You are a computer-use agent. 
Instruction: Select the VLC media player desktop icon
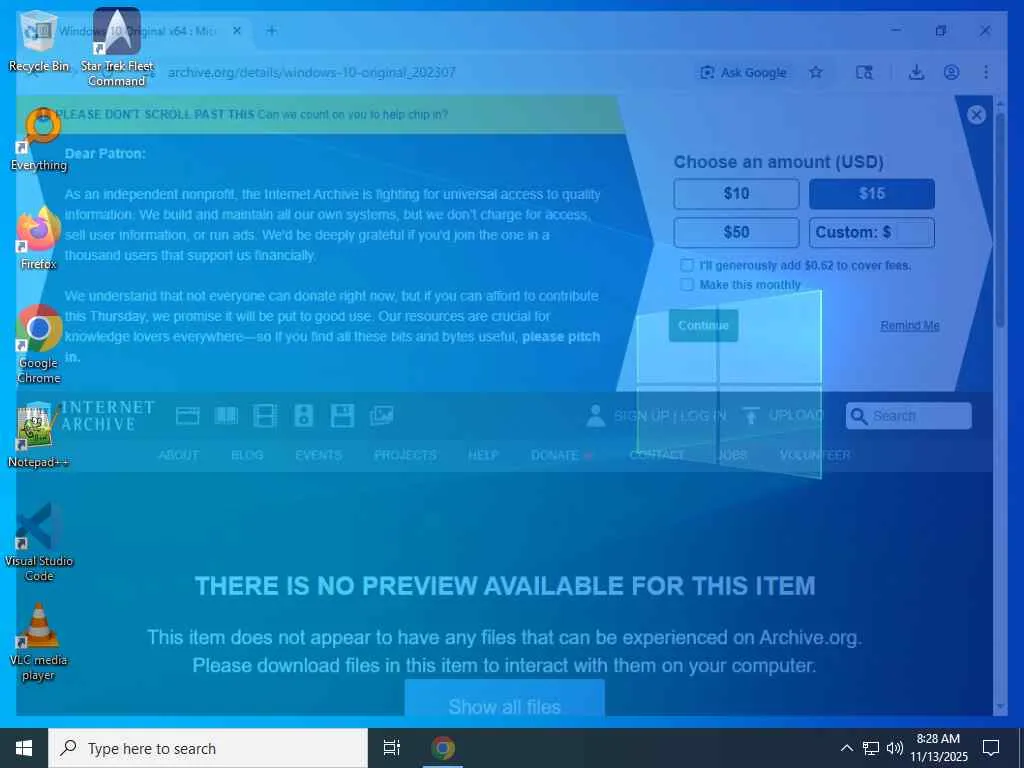[39, 642]
